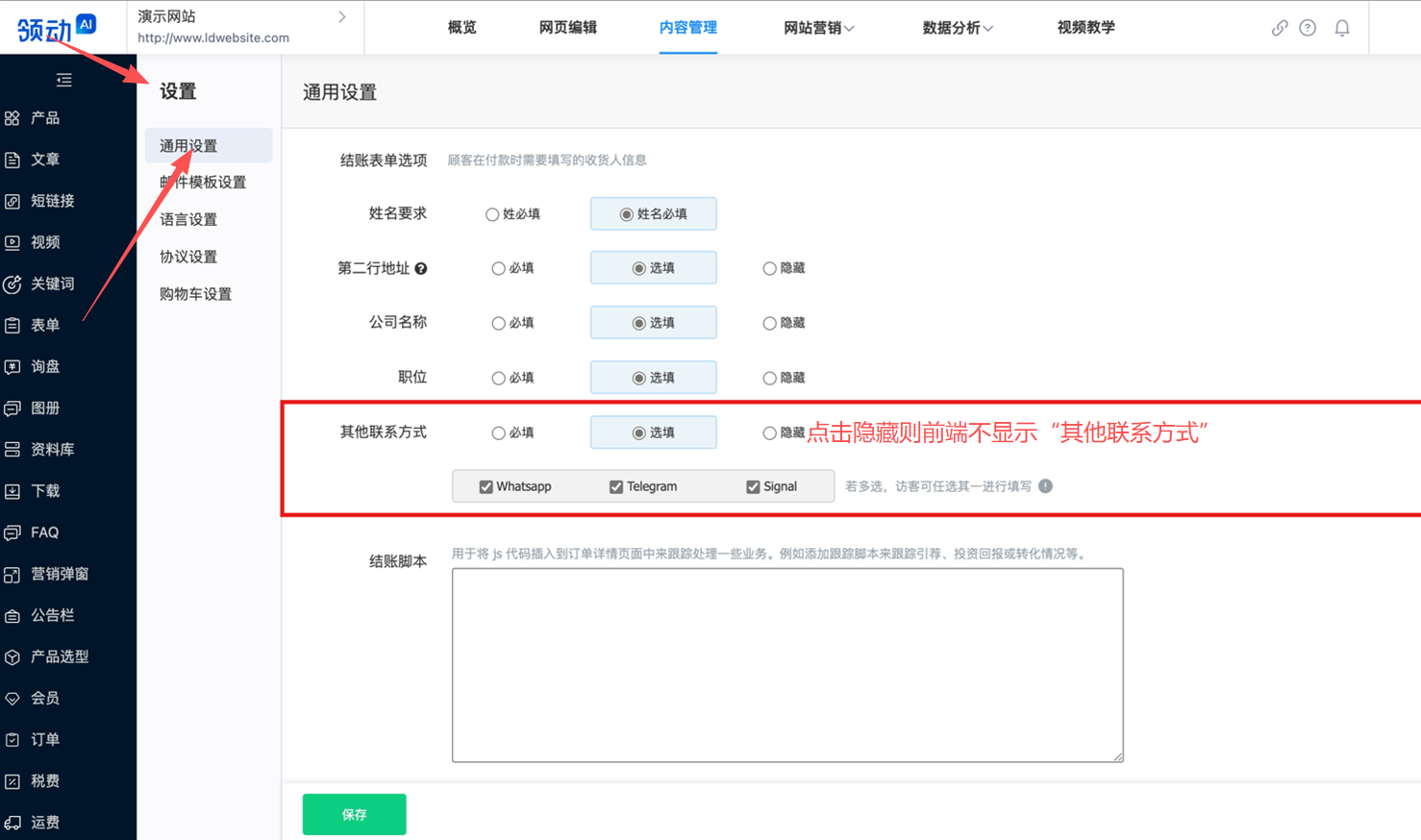The width and height of the screenshot is (1421, 840).
Task: Disable the Signal option
Action: [x=753, y=486]
